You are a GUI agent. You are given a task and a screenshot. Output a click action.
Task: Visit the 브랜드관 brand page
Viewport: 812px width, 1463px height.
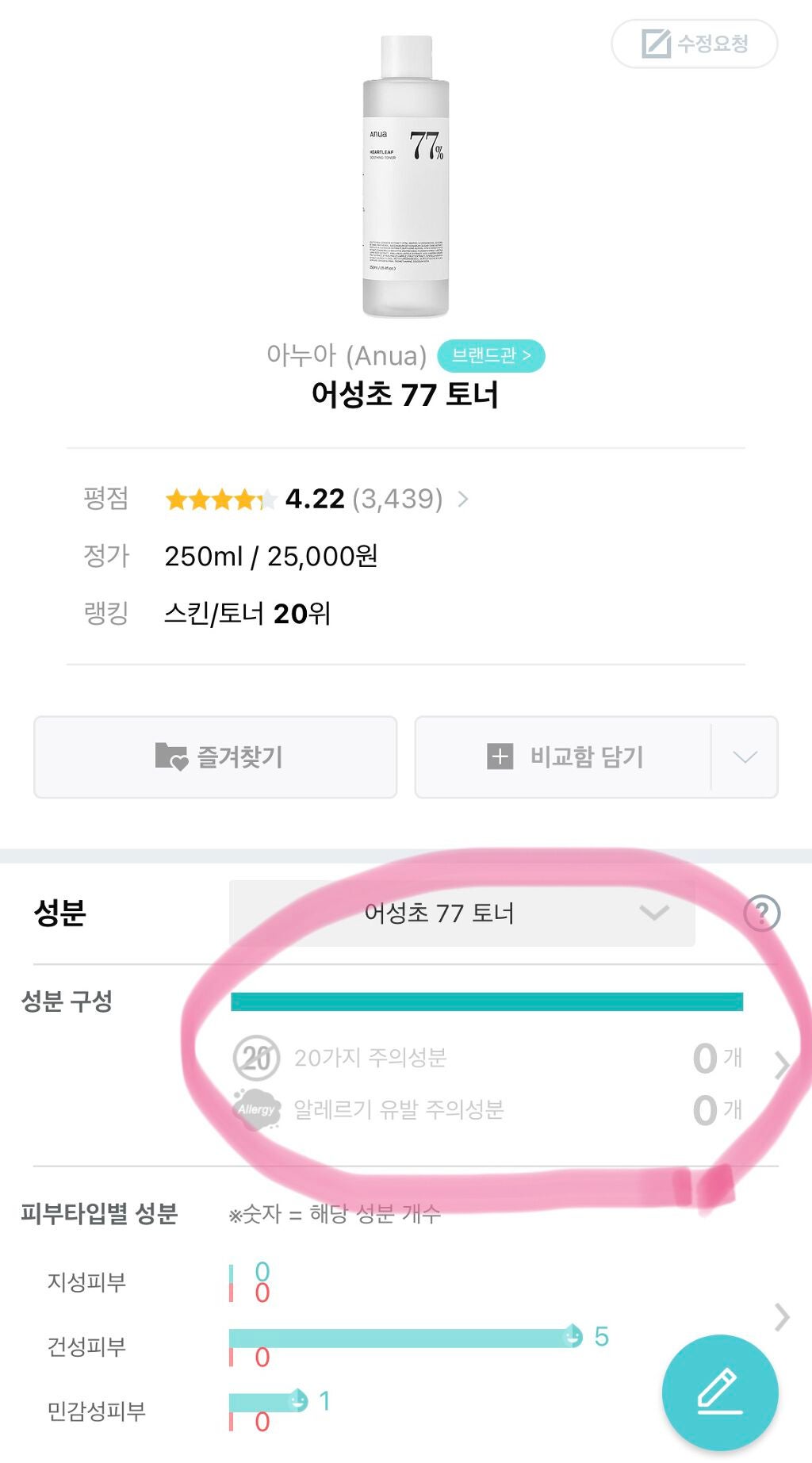pos(491,356)
